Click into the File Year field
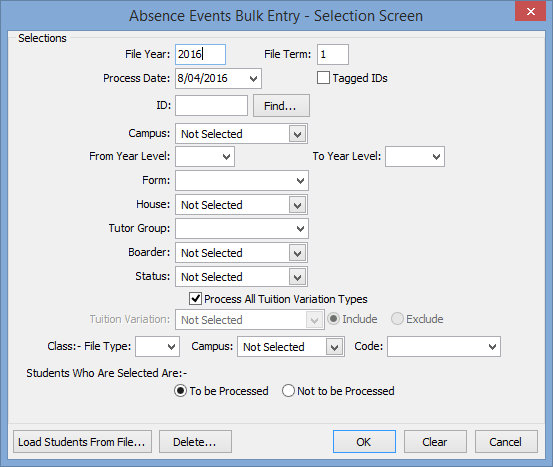The image size is (553, 467). pyautogui.click(x=200, y=54)
